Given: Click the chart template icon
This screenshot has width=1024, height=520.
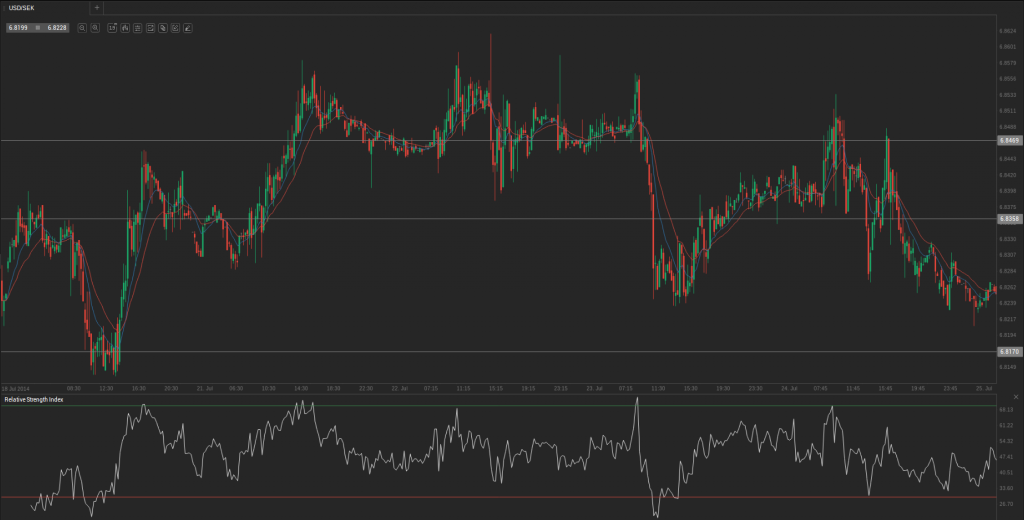Looking at the screenshot, I should coord(149,28).
